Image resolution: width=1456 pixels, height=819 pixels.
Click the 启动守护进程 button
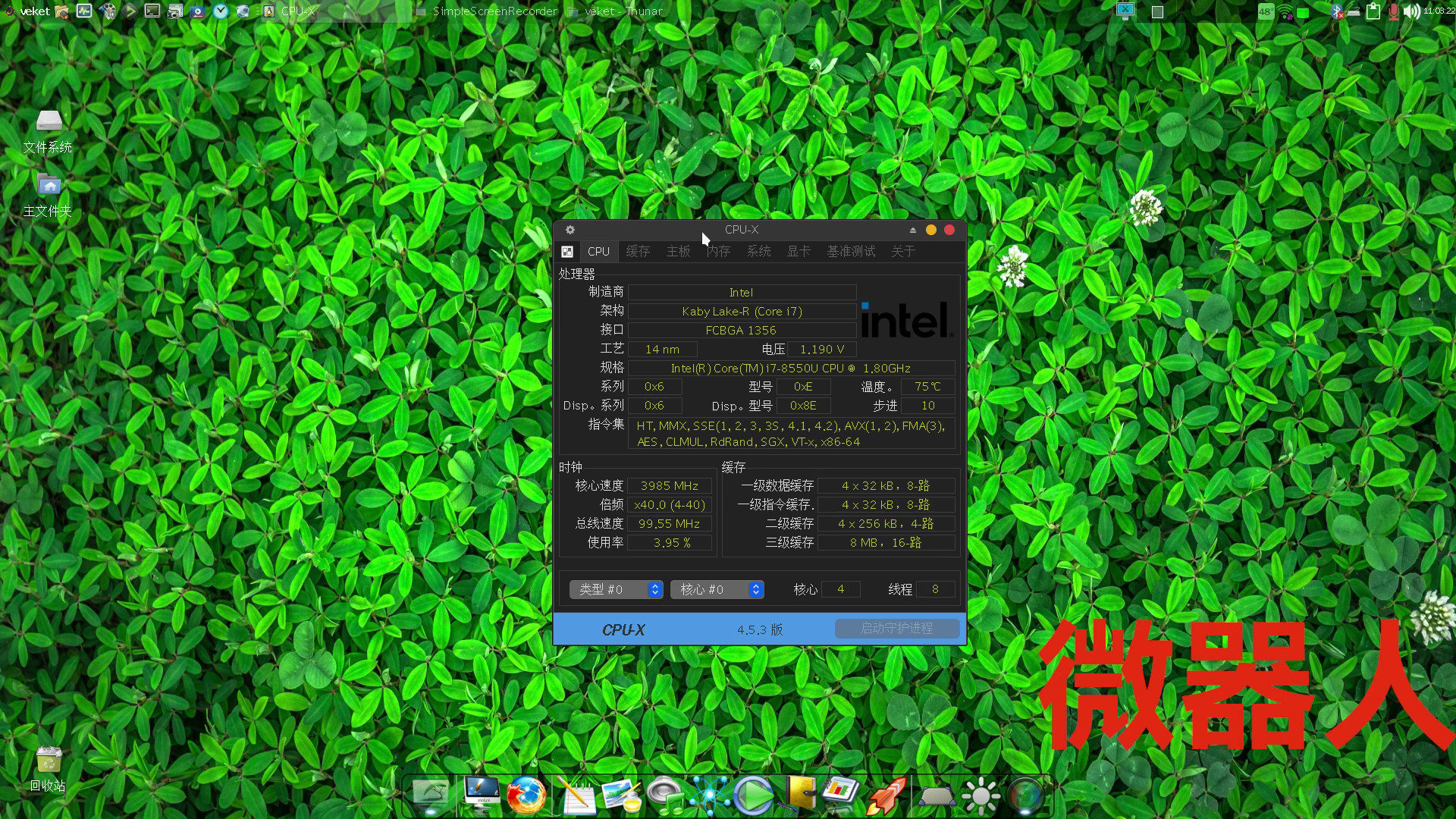[896, 628]
